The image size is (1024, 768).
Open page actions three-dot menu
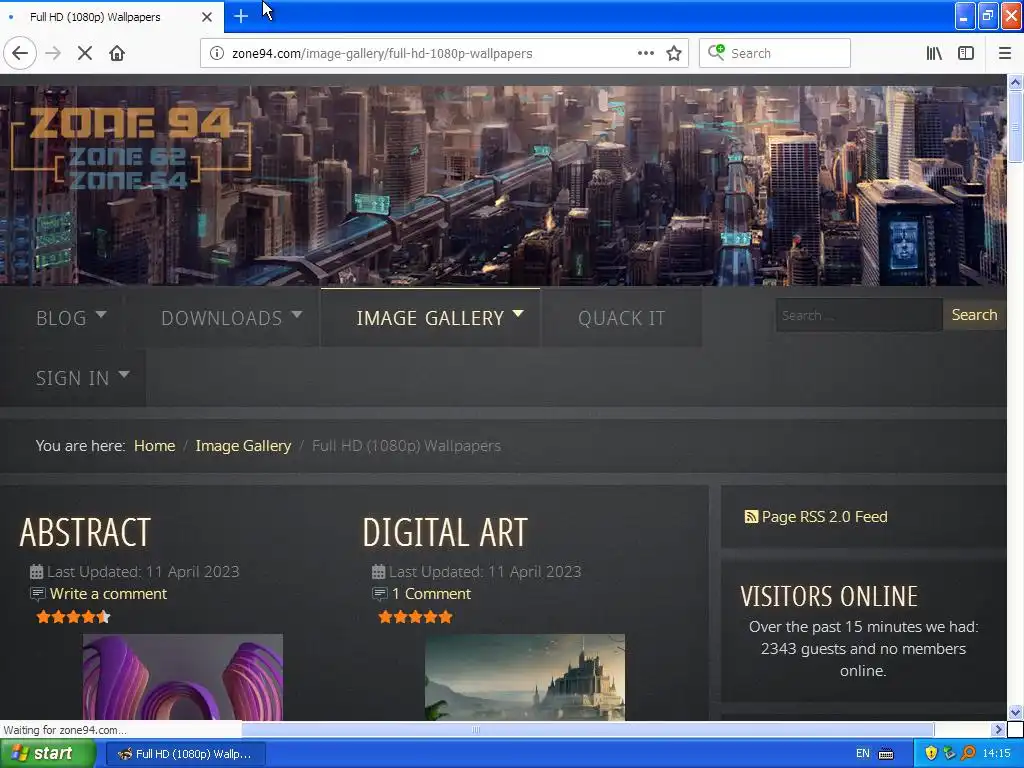pos(645,54)
